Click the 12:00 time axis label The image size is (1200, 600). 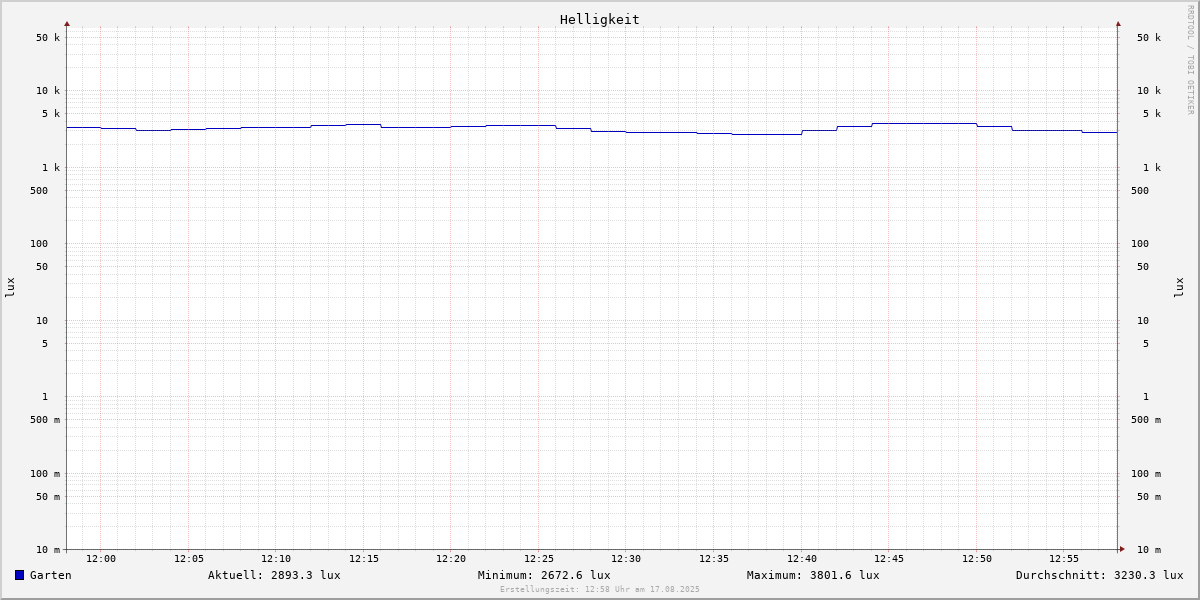(x=101, y=559)
